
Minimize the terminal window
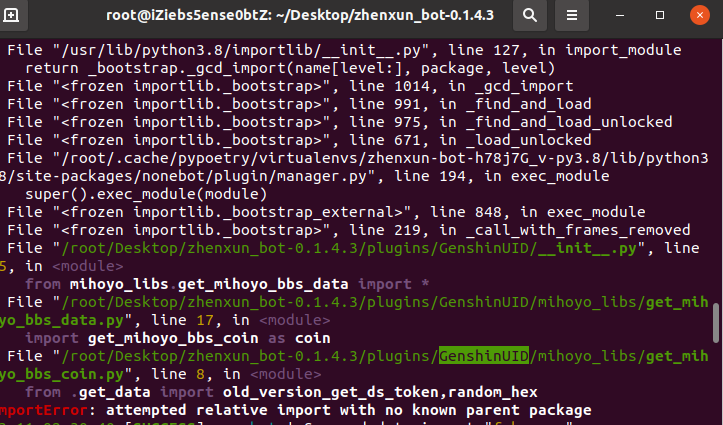620,15
